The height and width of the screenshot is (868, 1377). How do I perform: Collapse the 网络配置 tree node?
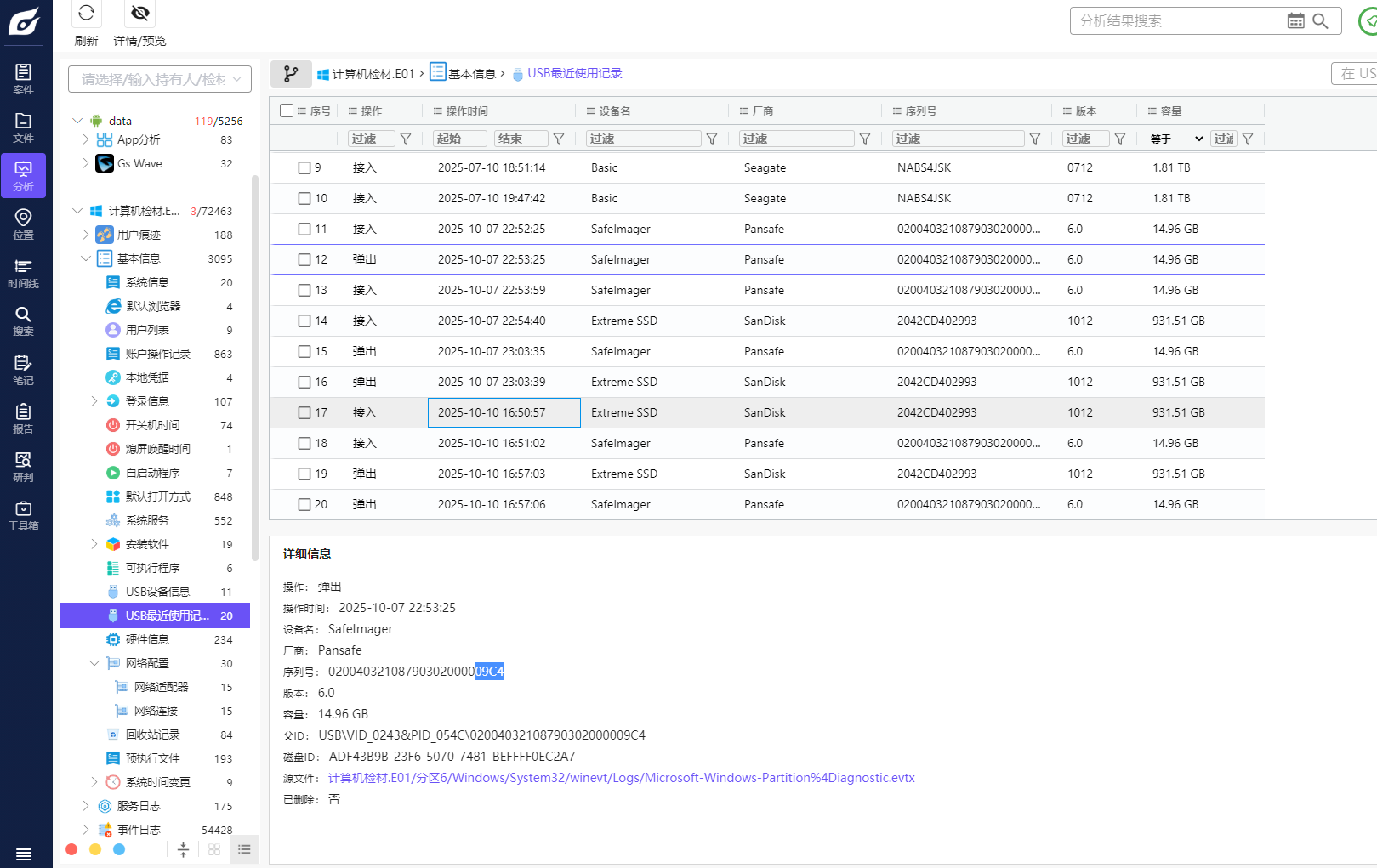pos(94,663)
